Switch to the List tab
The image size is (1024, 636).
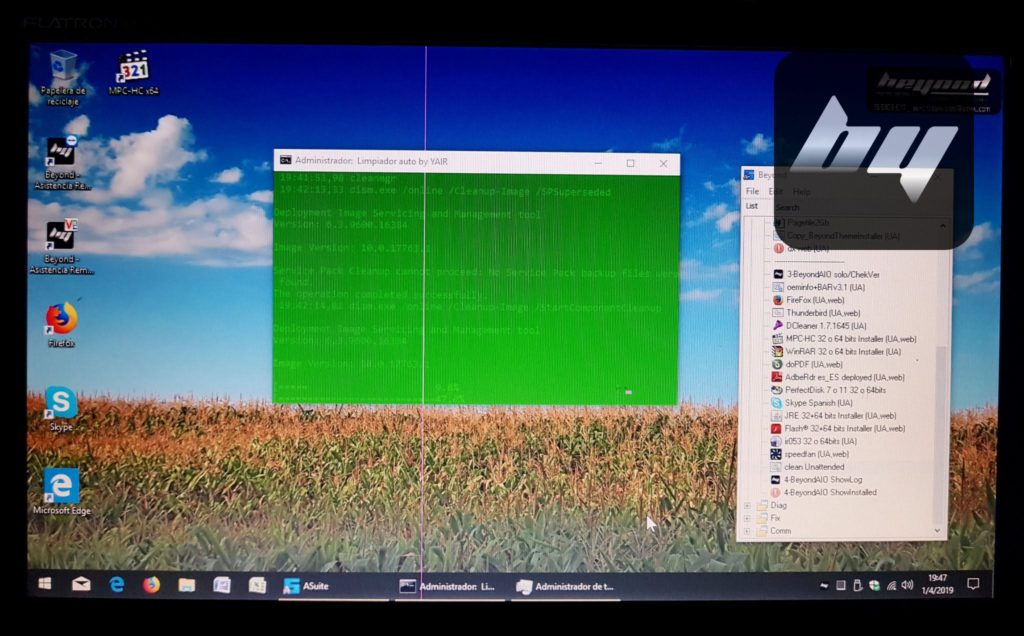pos(752,206)
